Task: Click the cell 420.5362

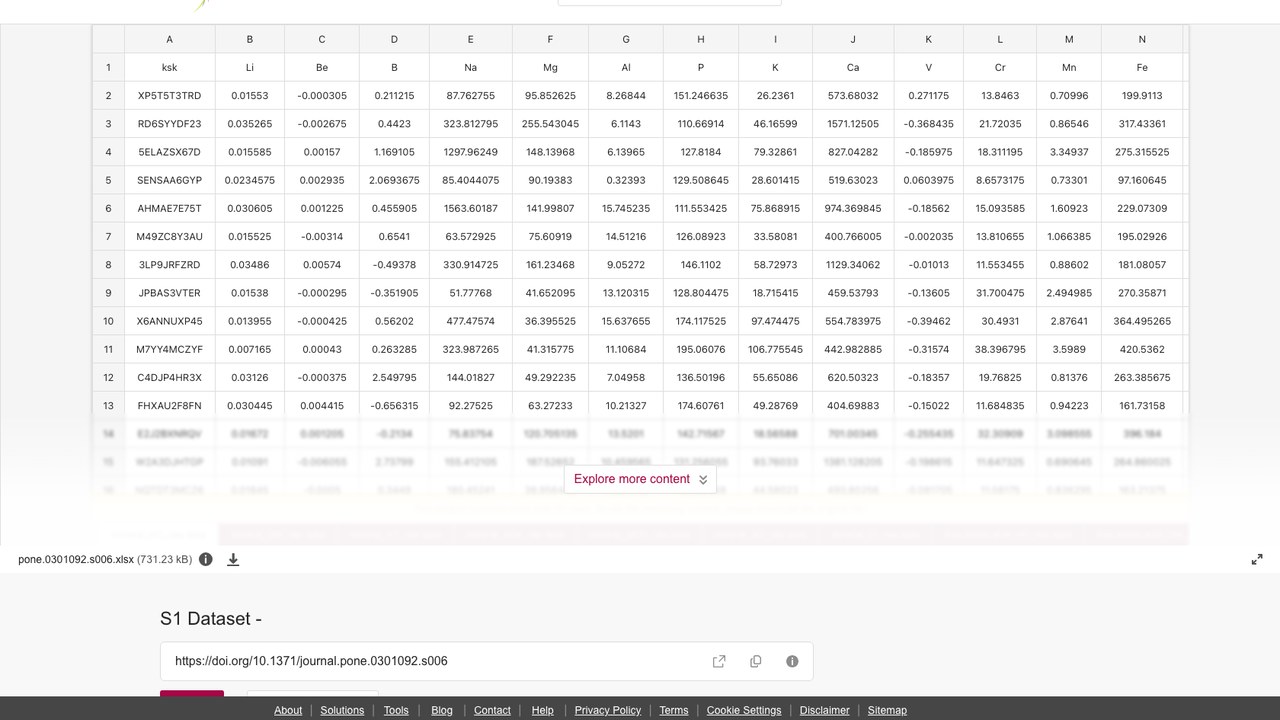Action: 1142,349
